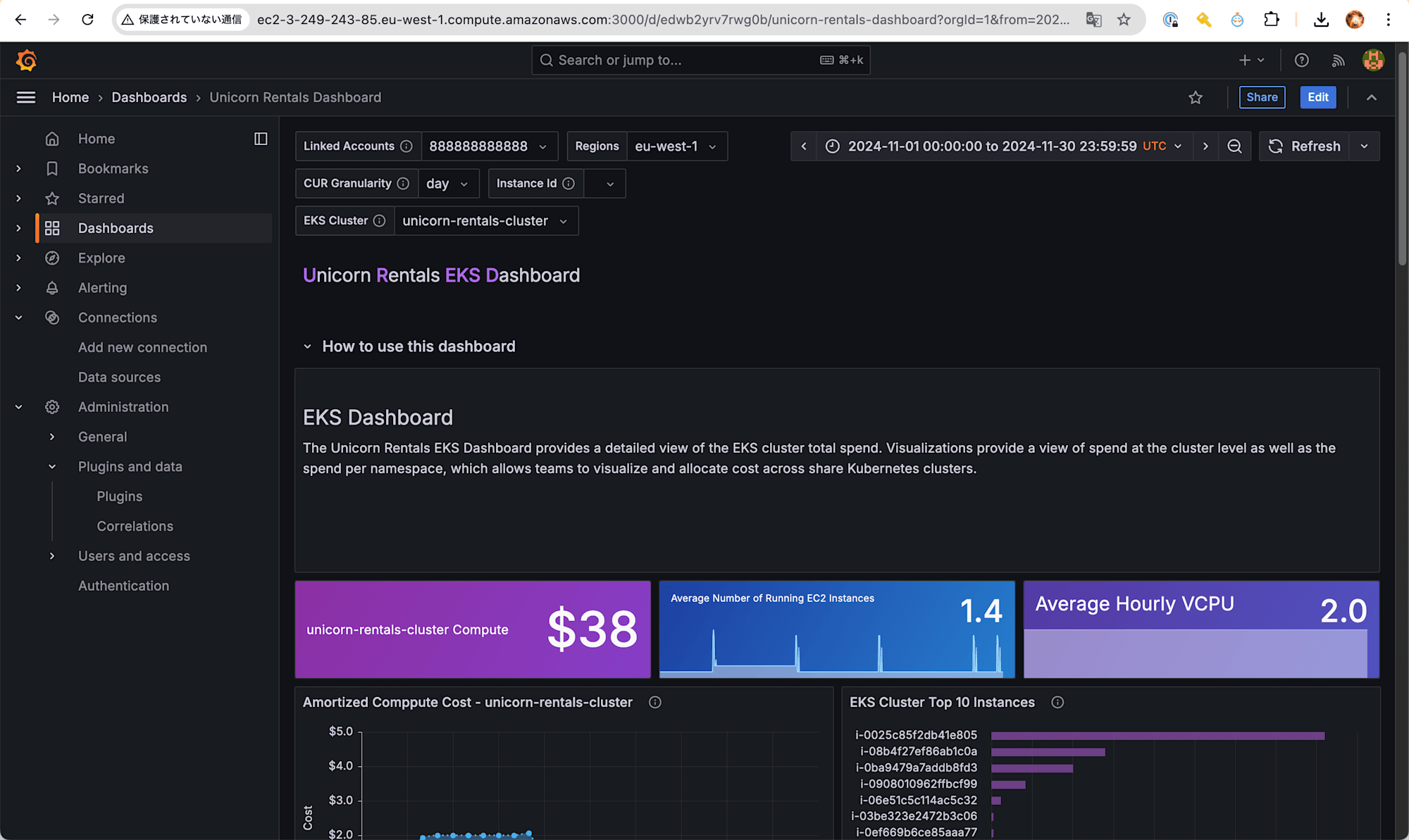
Task: Click the Refresh button
Action: 1305,146
